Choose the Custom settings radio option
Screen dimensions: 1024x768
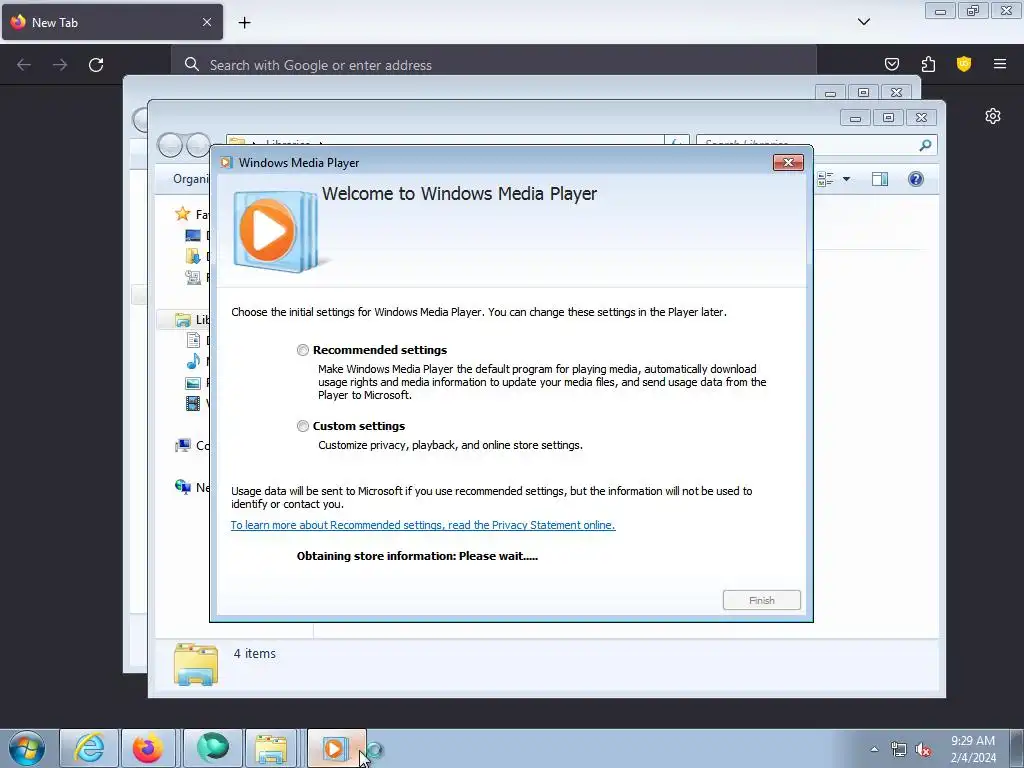tap(302, 426)
